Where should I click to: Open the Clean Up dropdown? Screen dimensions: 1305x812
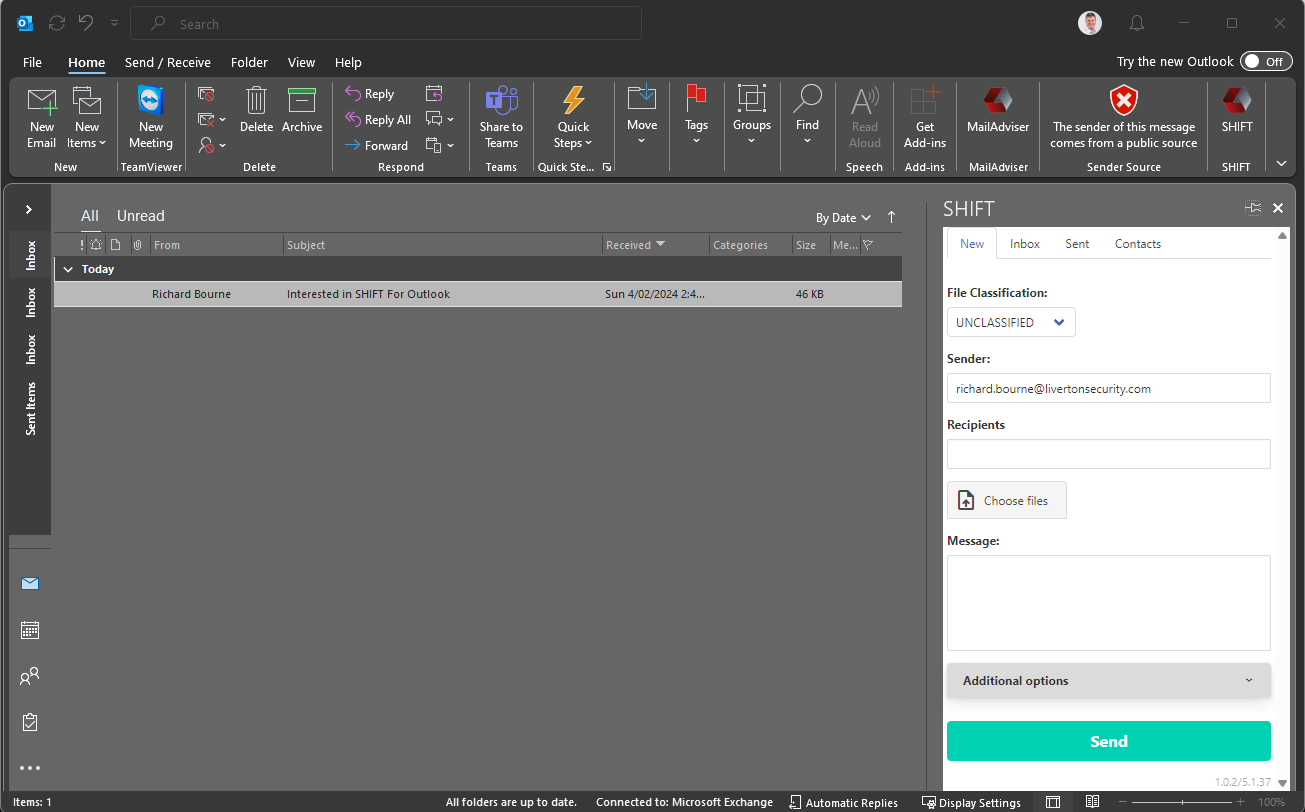pyautogui.click(x=212, y=120)
